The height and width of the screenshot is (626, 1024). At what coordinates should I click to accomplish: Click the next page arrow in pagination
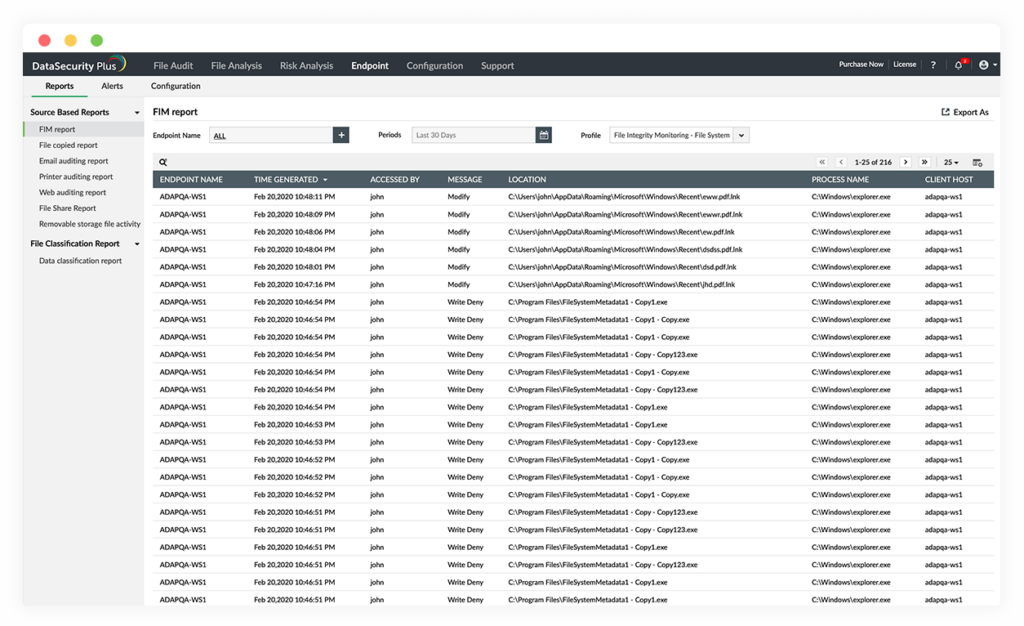pos(906,161)
